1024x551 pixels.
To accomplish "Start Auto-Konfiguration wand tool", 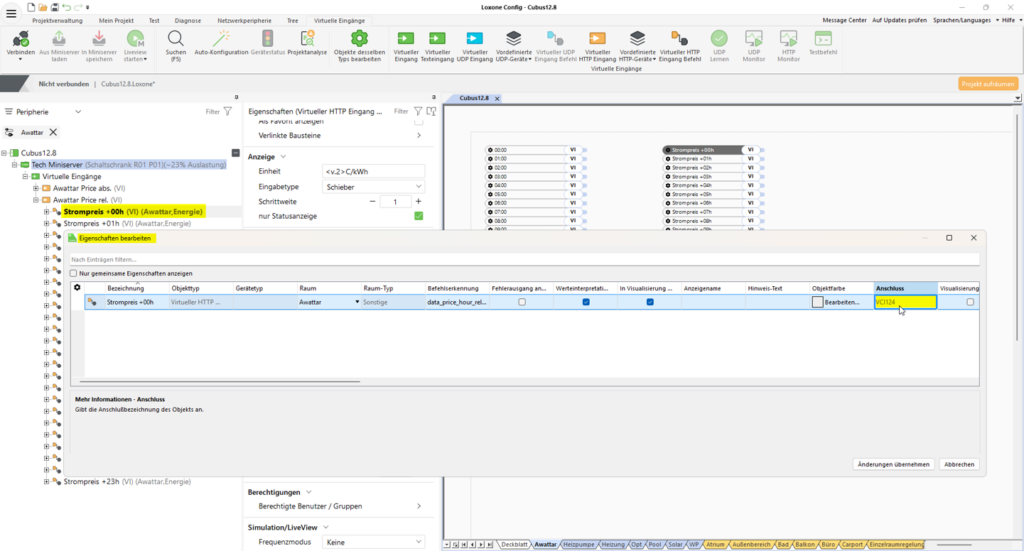I will tap(221, 38).
